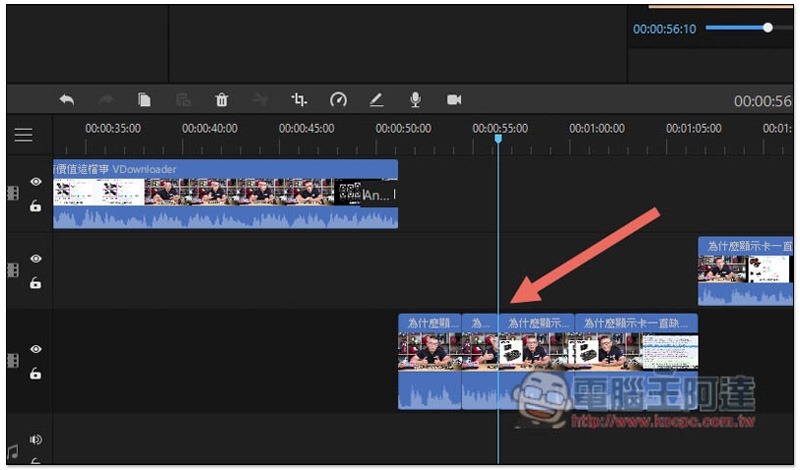
Task: Hide the first video track eye
Action: pyautogui.click(x=36, y=182)
